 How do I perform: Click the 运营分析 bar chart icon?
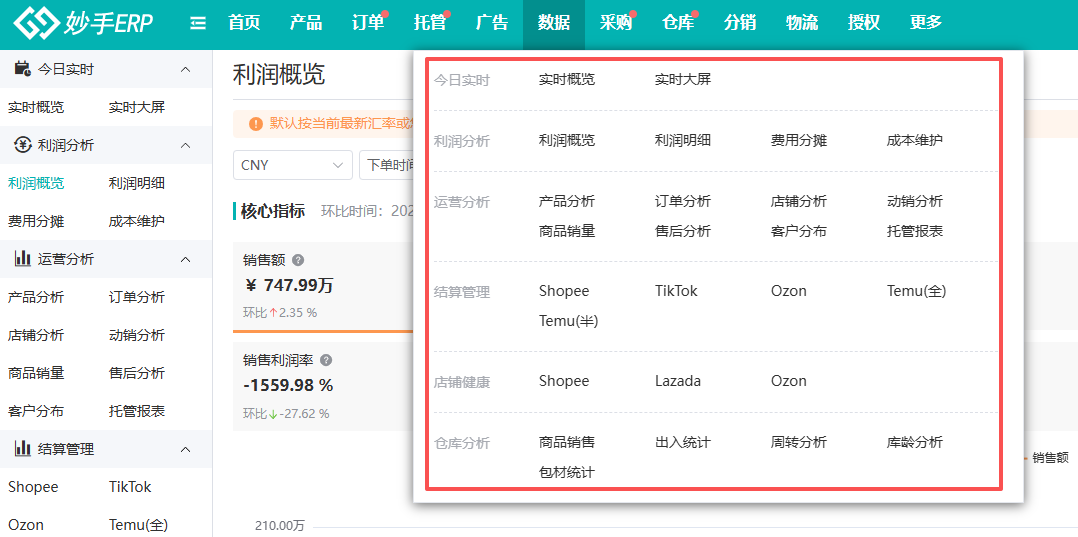click(x=23, y=259)
